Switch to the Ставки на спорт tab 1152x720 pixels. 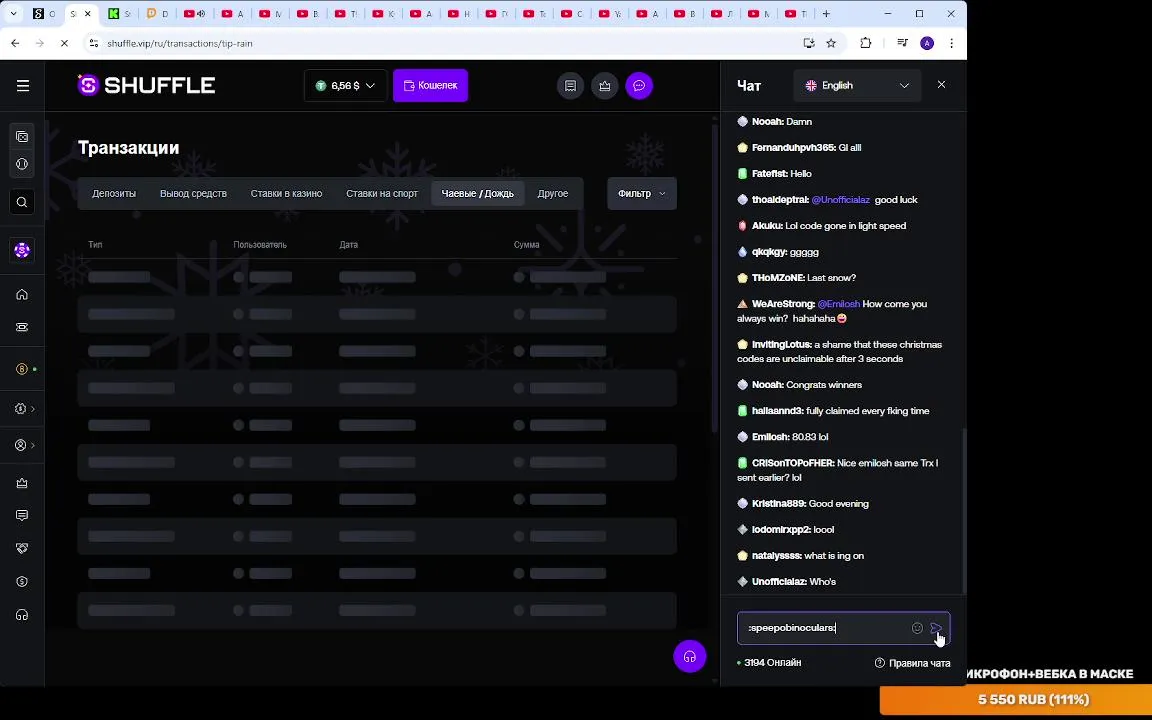pos(382,193)
